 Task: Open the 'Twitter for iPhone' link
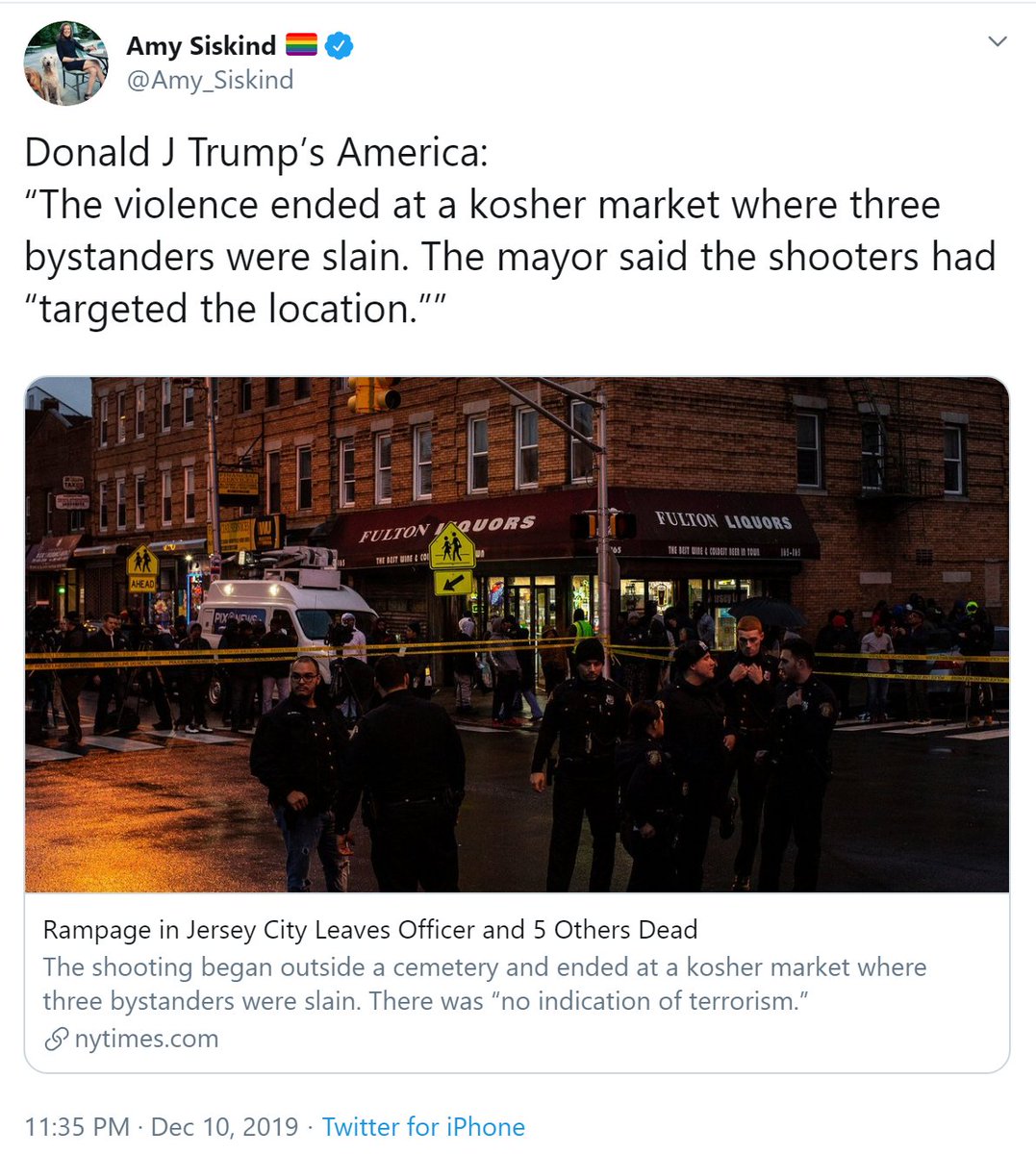[423, 1127]
